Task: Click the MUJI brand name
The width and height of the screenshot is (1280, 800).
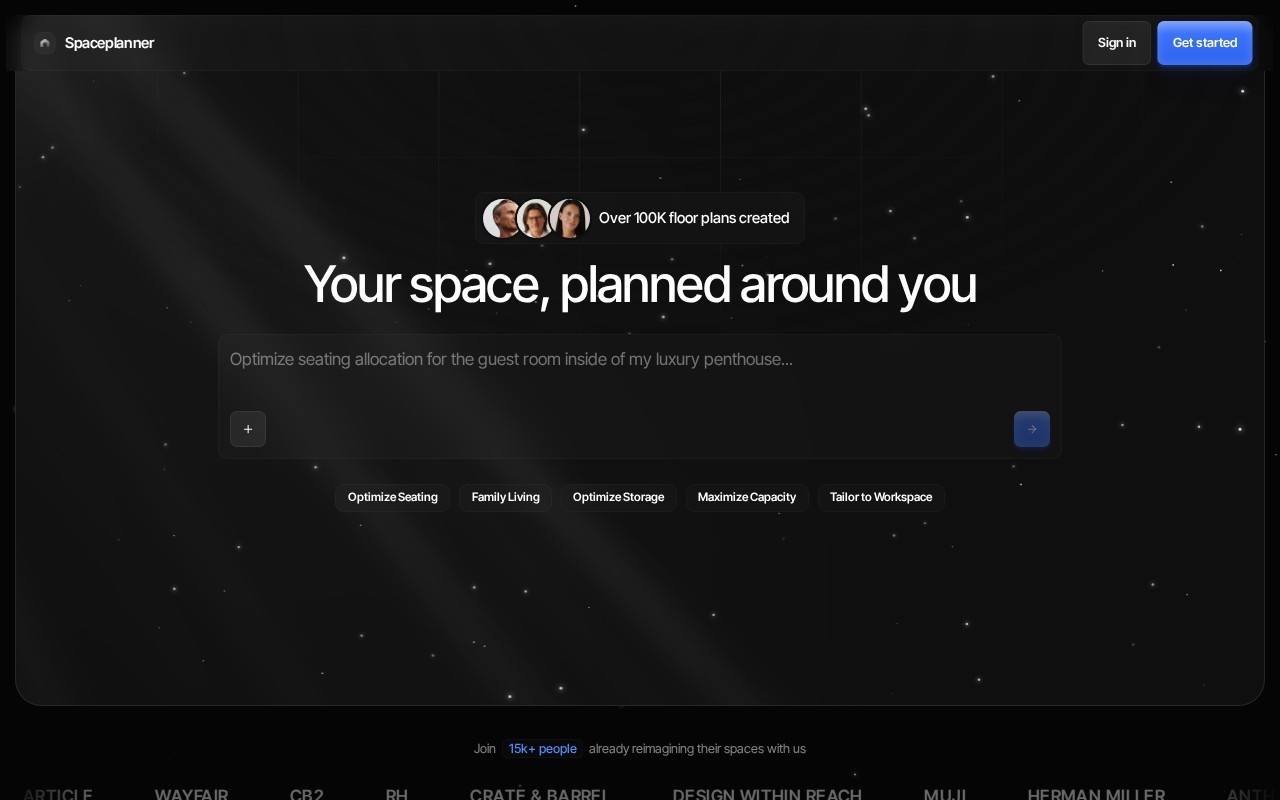Action: 945,795
